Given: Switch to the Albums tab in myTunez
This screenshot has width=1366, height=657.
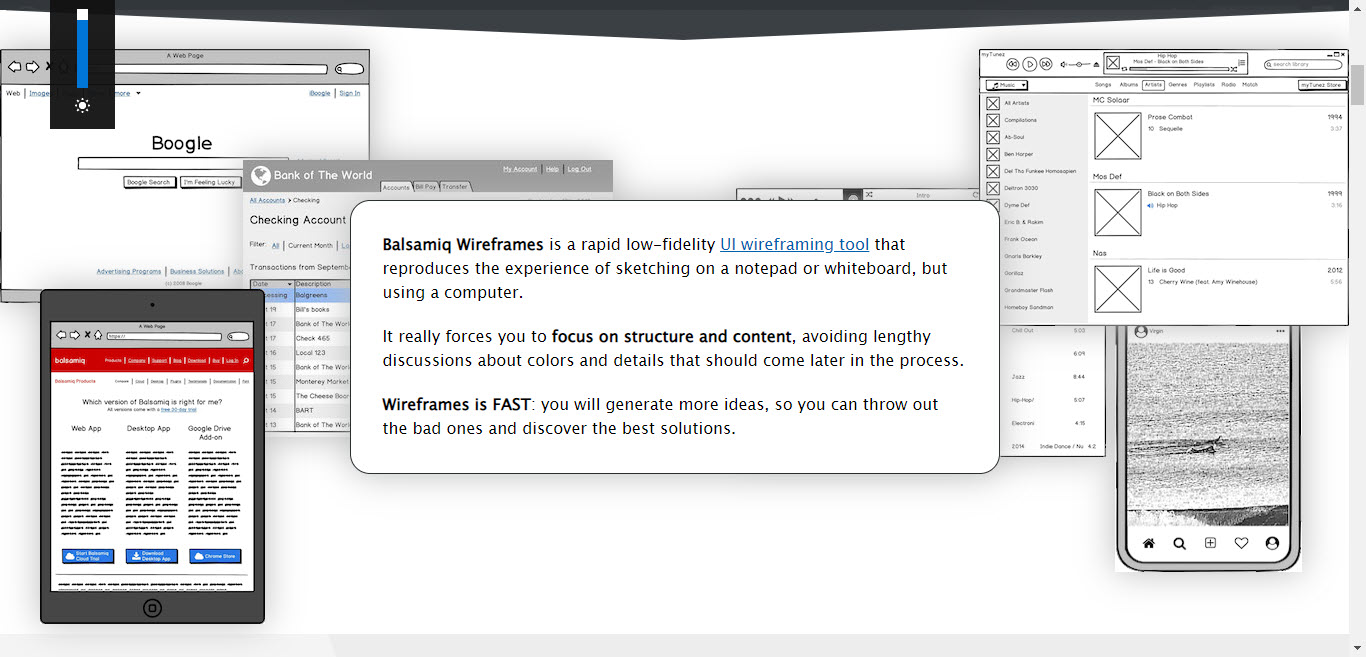Looking at the screenshot, I should 1129,84.
